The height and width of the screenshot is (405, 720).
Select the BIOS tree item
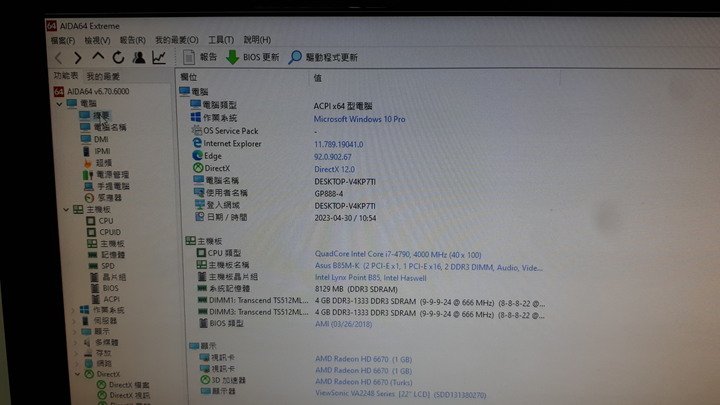pyautogui.click(x=105, y=288)
